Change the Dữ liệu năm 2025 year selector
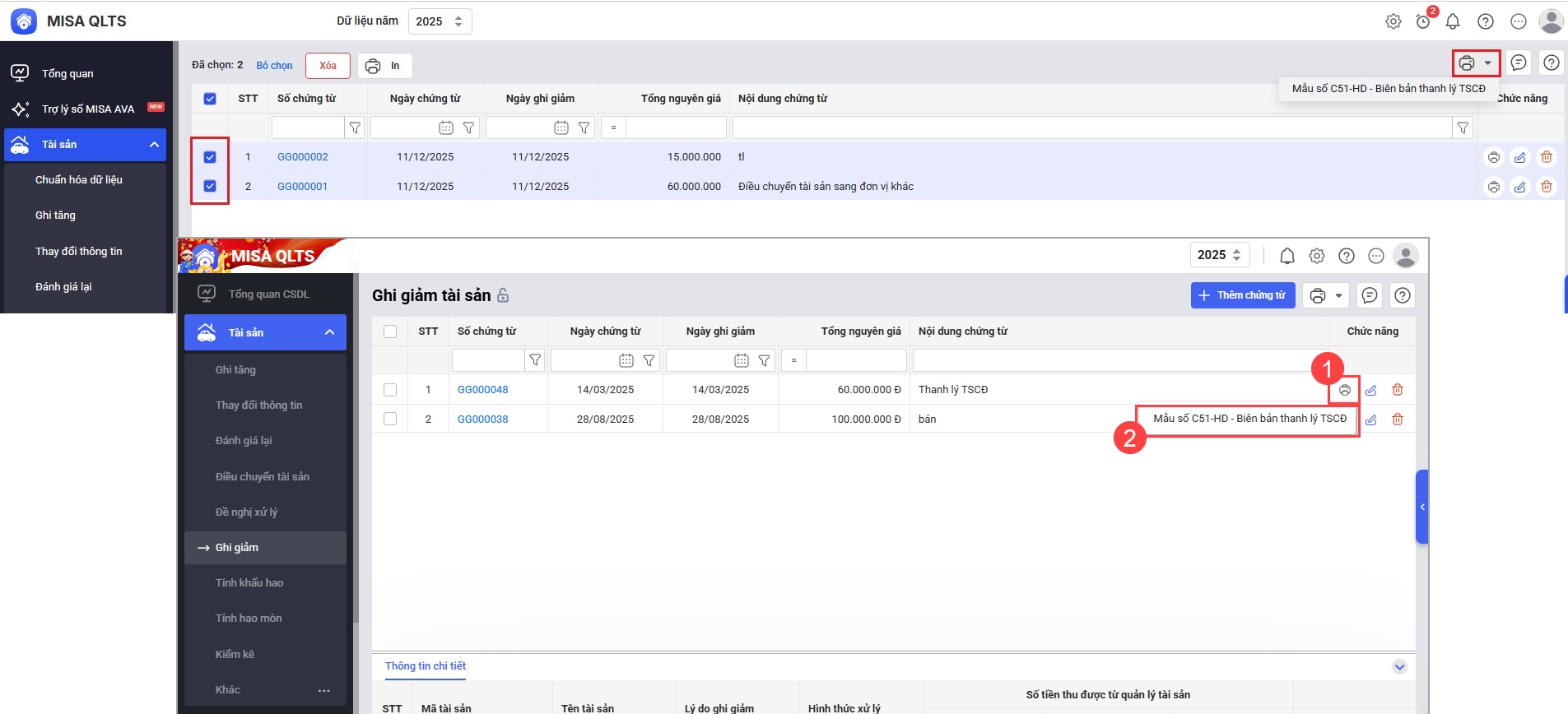1568x714 pixels. pos(440,21)
